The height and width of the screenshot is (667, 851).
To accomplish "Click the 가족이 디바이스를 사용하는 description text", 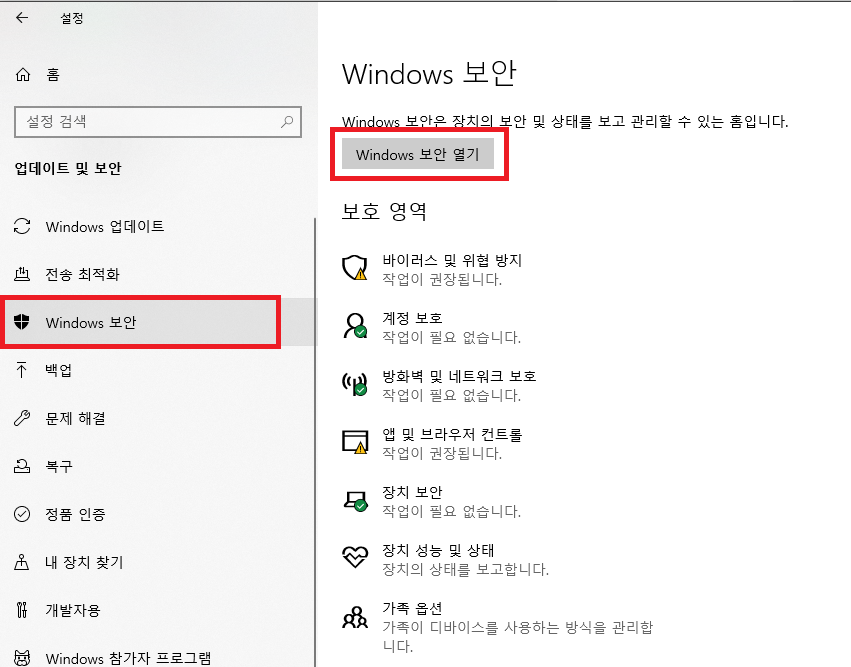I will point(517,636).
